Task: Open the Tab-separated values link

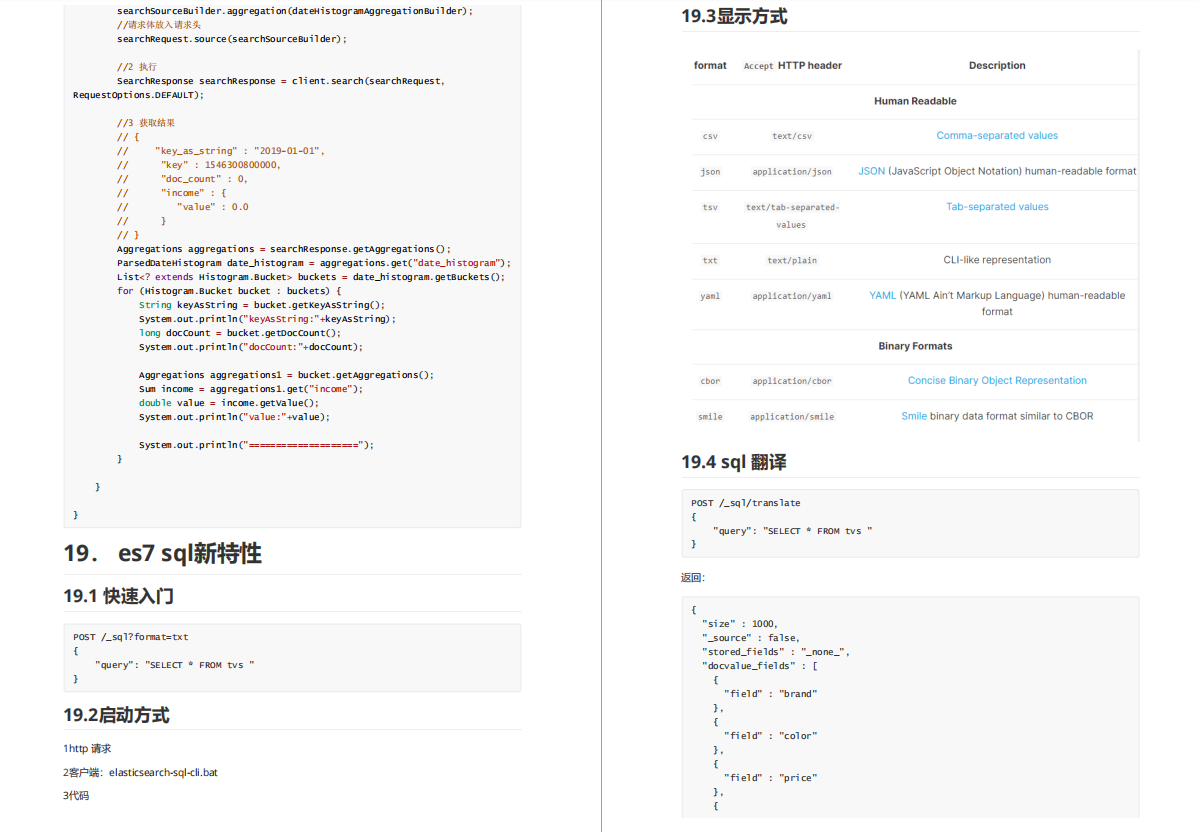Action: point(997,206)
